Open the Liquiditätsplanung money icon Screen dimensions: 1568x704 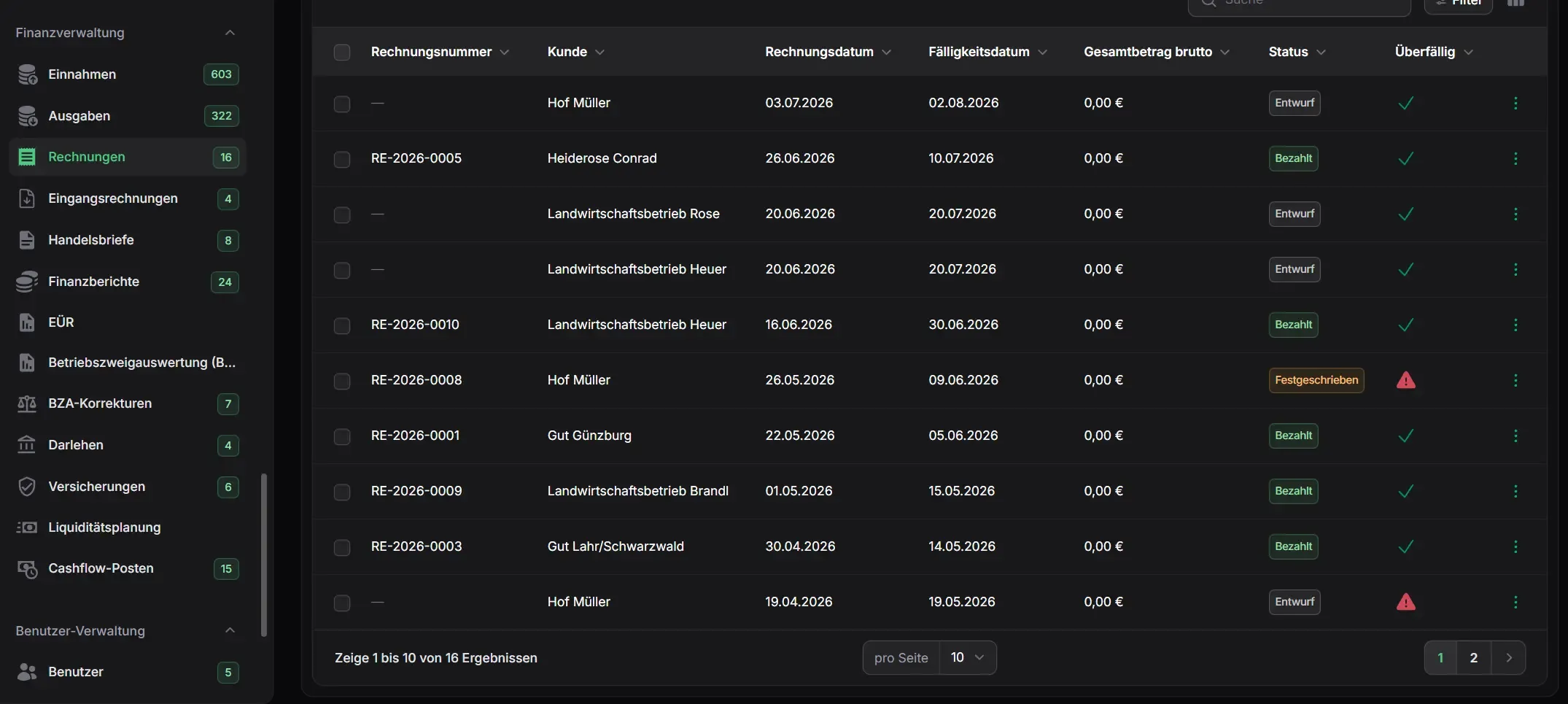(x=27, y=527)
